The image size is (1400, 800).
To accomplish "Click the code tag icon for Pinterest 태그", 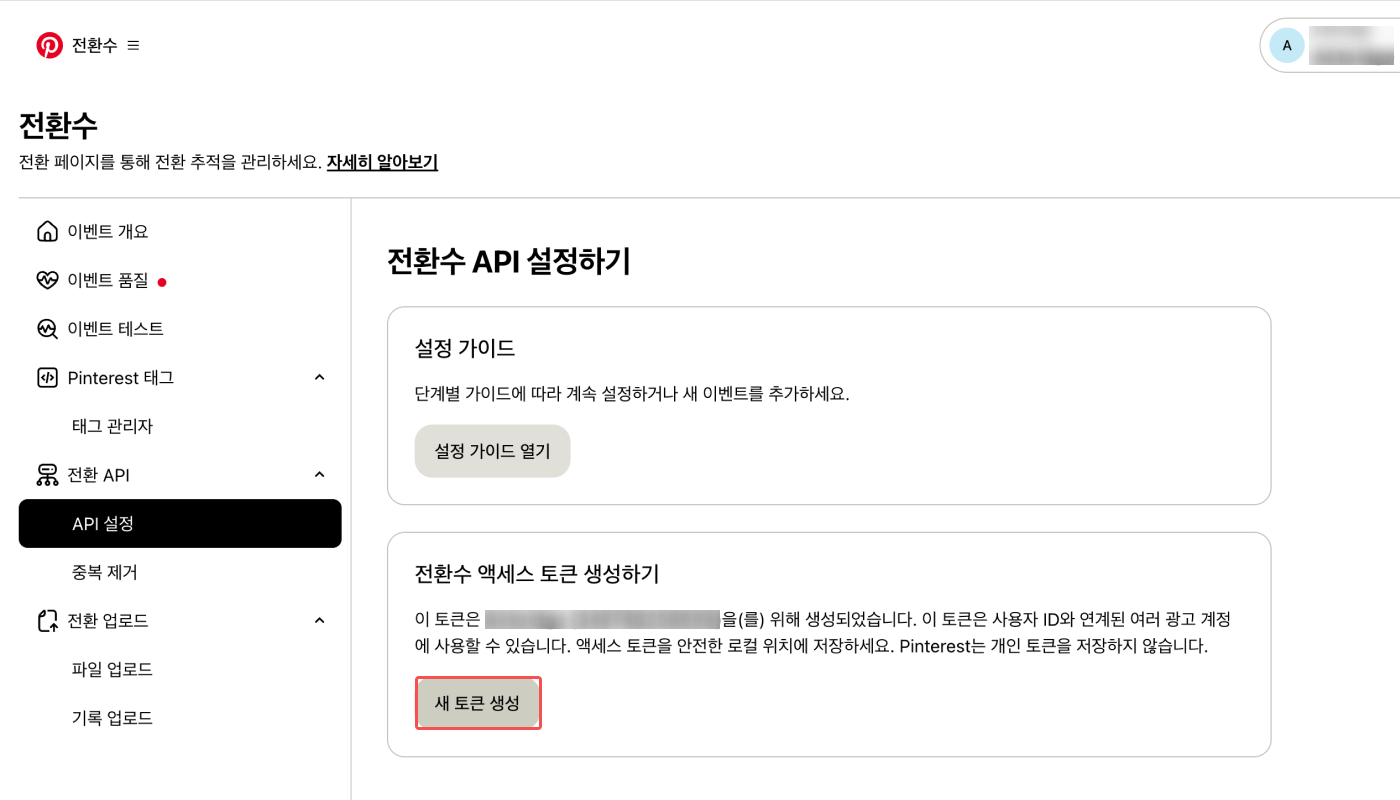I will tap(47, 377).
